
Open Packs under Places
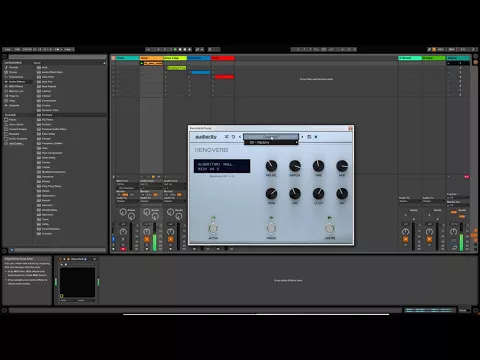pos(12,120)
